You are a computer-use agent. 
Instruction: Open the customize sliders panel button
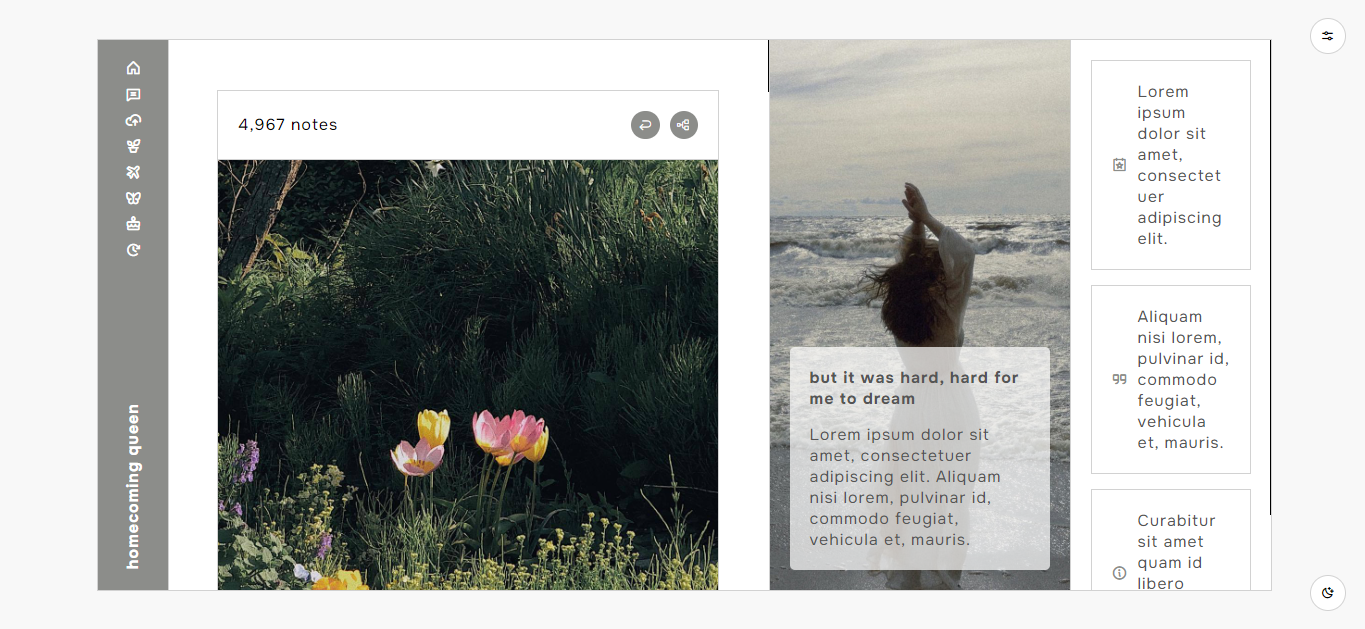(1328, 36)
